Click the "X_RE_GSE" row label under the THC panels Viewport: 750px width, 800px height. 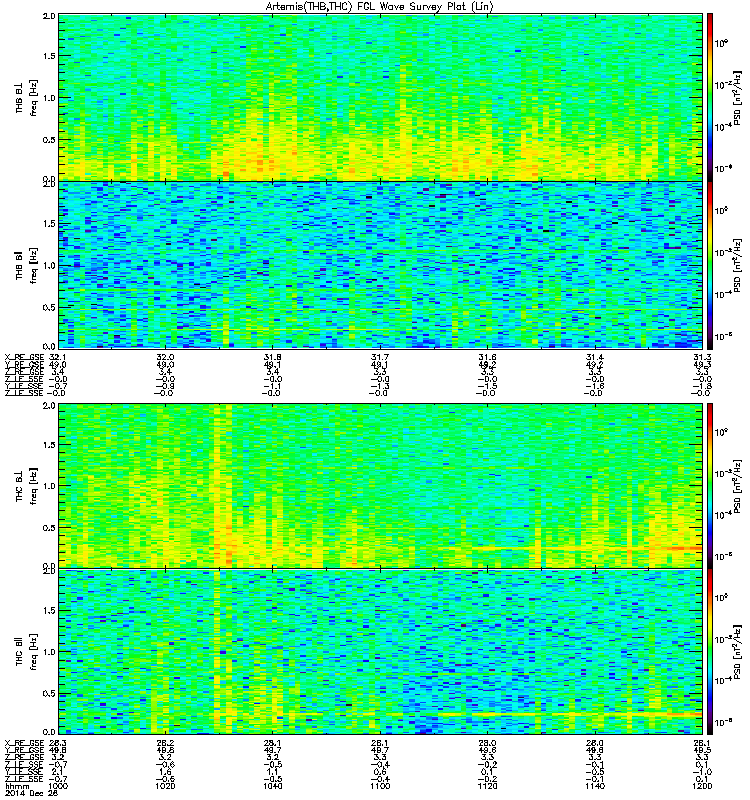[24, 743]
